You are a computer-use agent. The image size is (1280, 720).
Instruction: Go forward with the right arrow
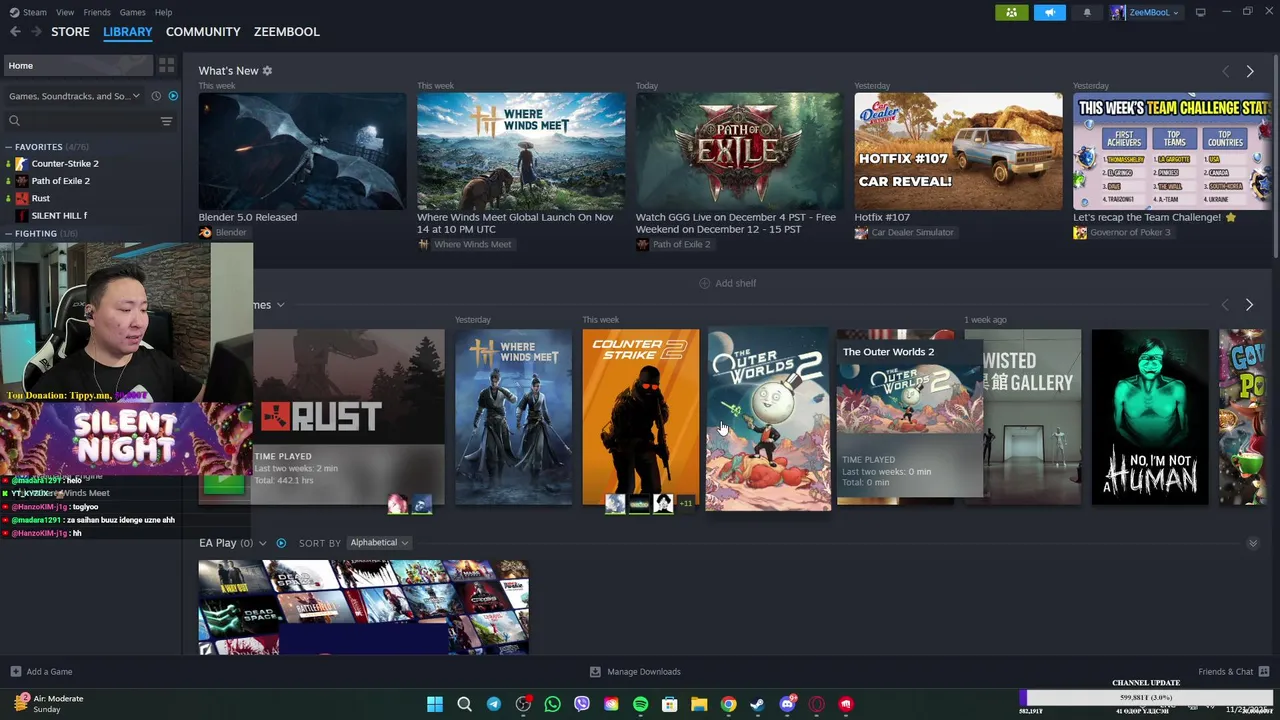[37, 32]
